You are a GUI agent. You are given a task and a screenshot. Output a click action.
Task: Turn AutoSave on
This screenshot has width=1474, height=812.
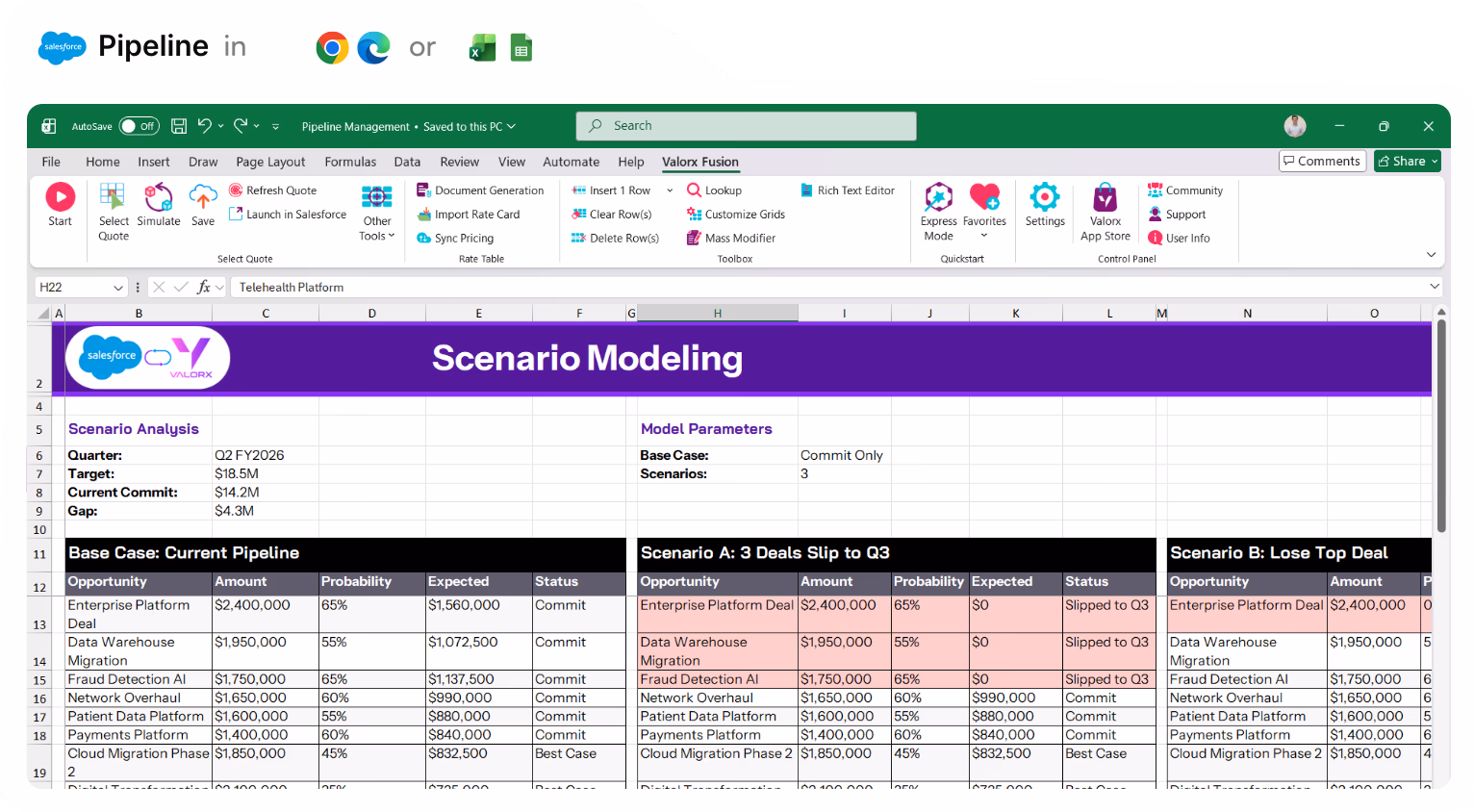point(139,126)
